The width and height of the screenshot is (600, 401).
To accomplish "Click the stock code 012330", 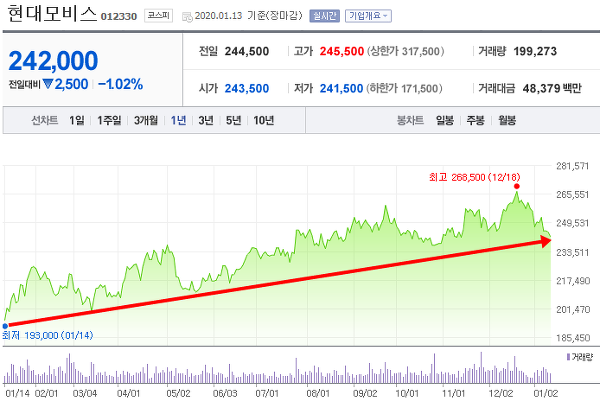I will (x=119, y=16).
